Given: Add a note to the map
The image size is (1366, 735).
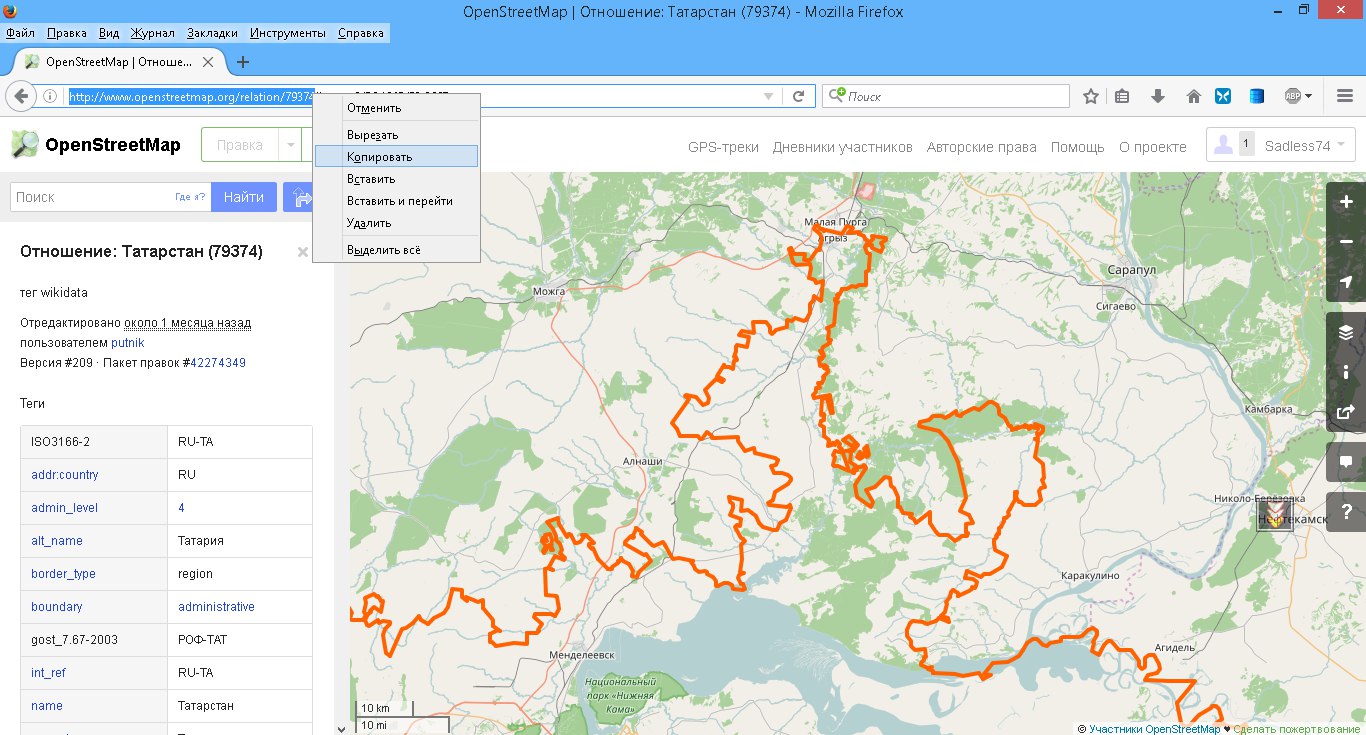Looking at the screenshot, I should [1346, 462].
